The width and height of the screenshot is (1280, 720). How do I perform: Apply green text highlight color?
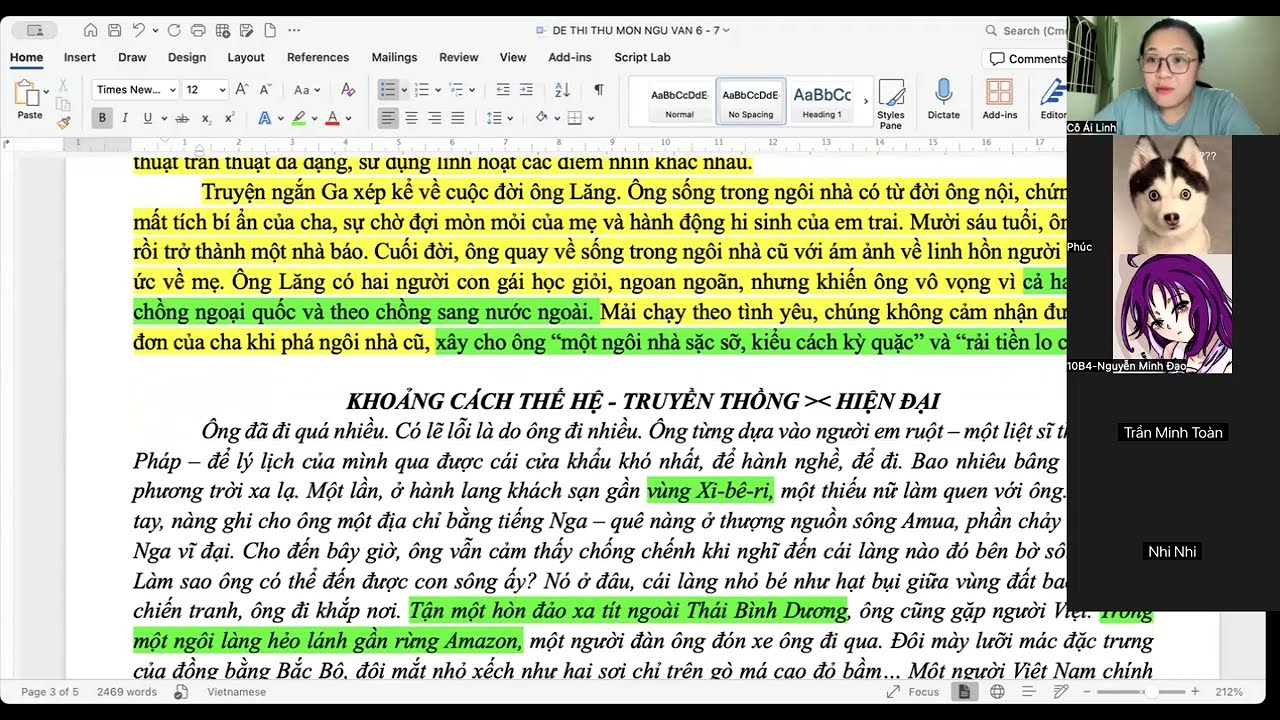pyautogui.click(x=298, y=118)
